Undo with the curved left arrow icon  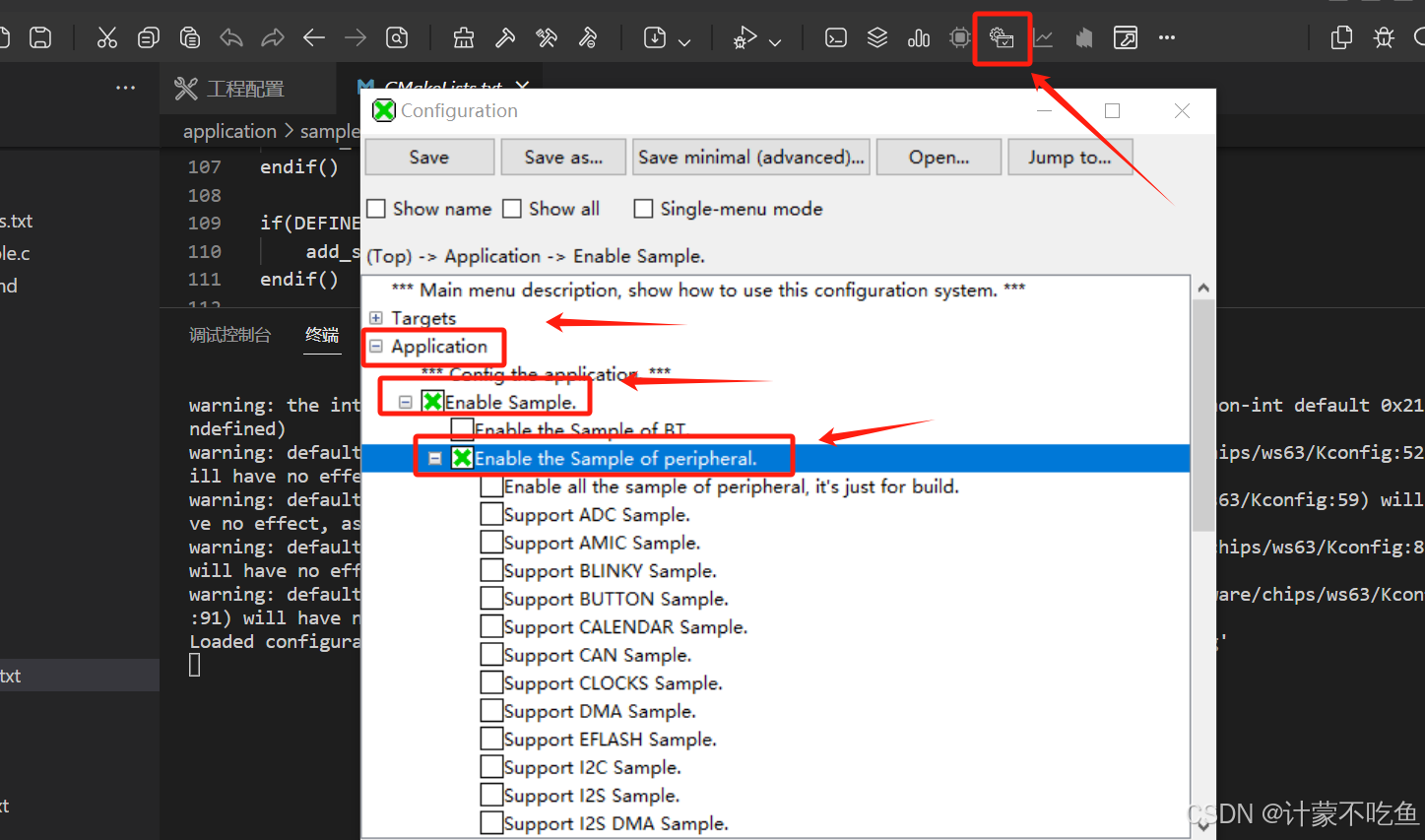(231, 38)
